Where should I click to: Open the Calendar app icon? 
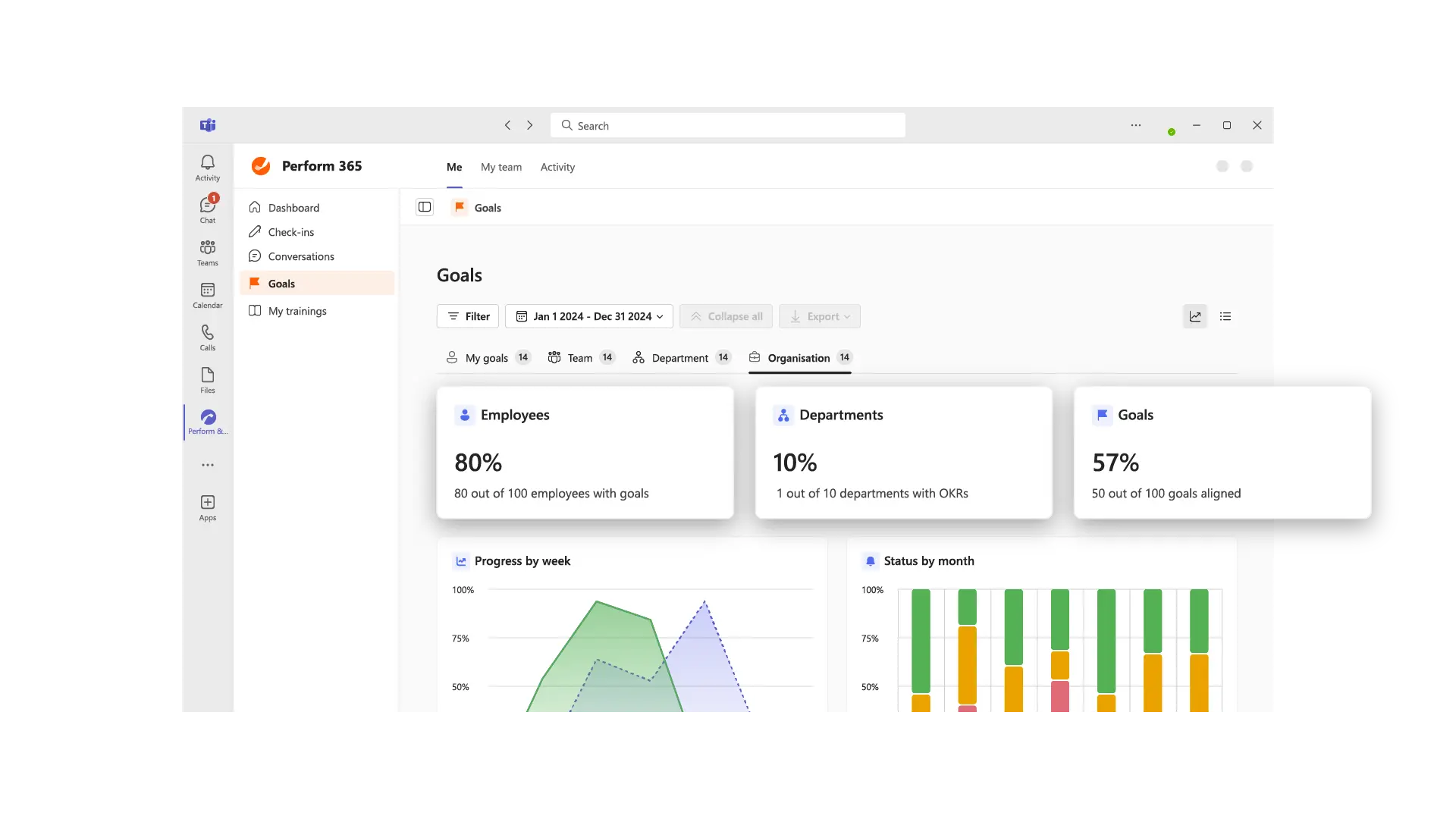click(x=207, y=294)
